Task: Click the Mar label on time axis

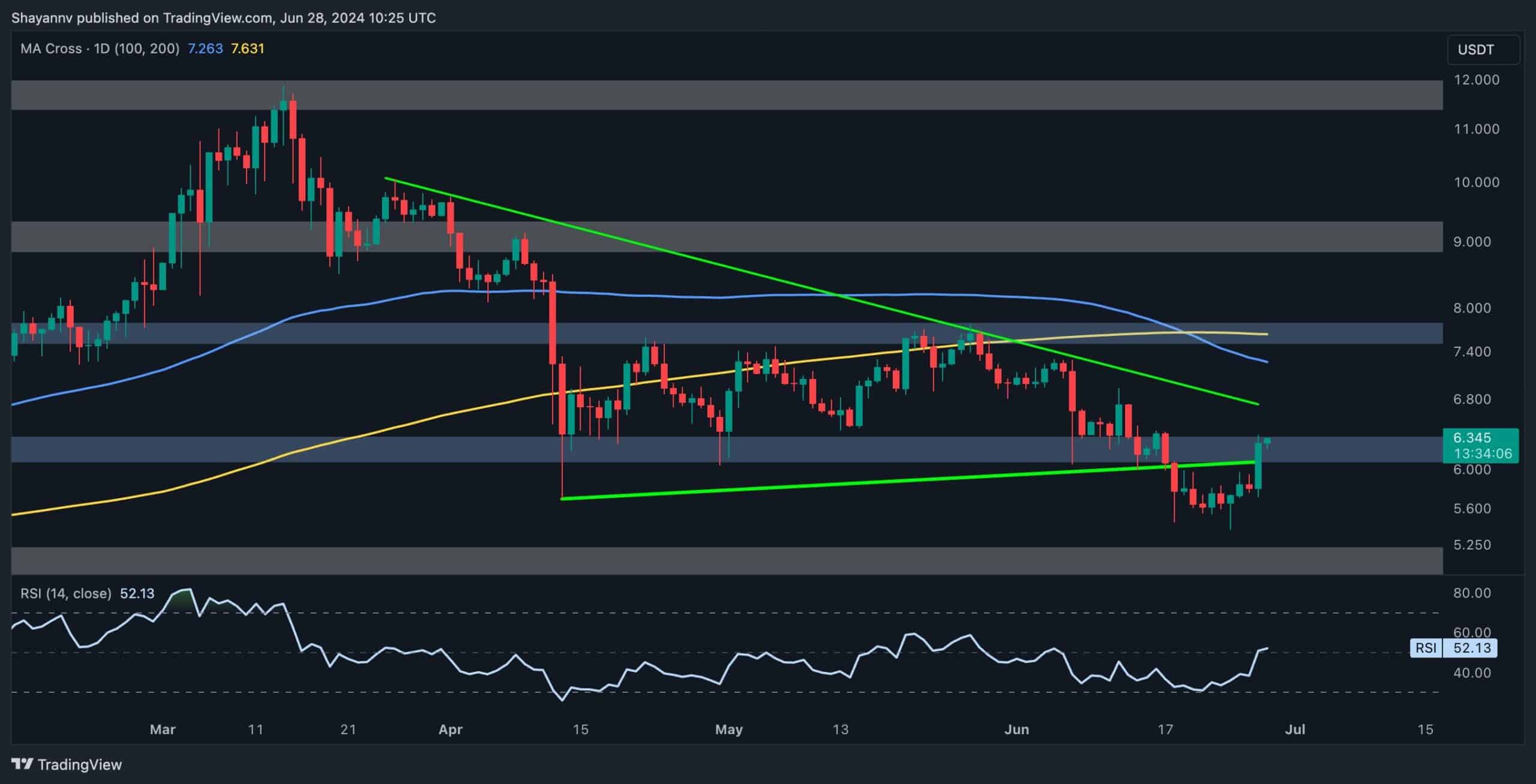Action: coord(163,729)
